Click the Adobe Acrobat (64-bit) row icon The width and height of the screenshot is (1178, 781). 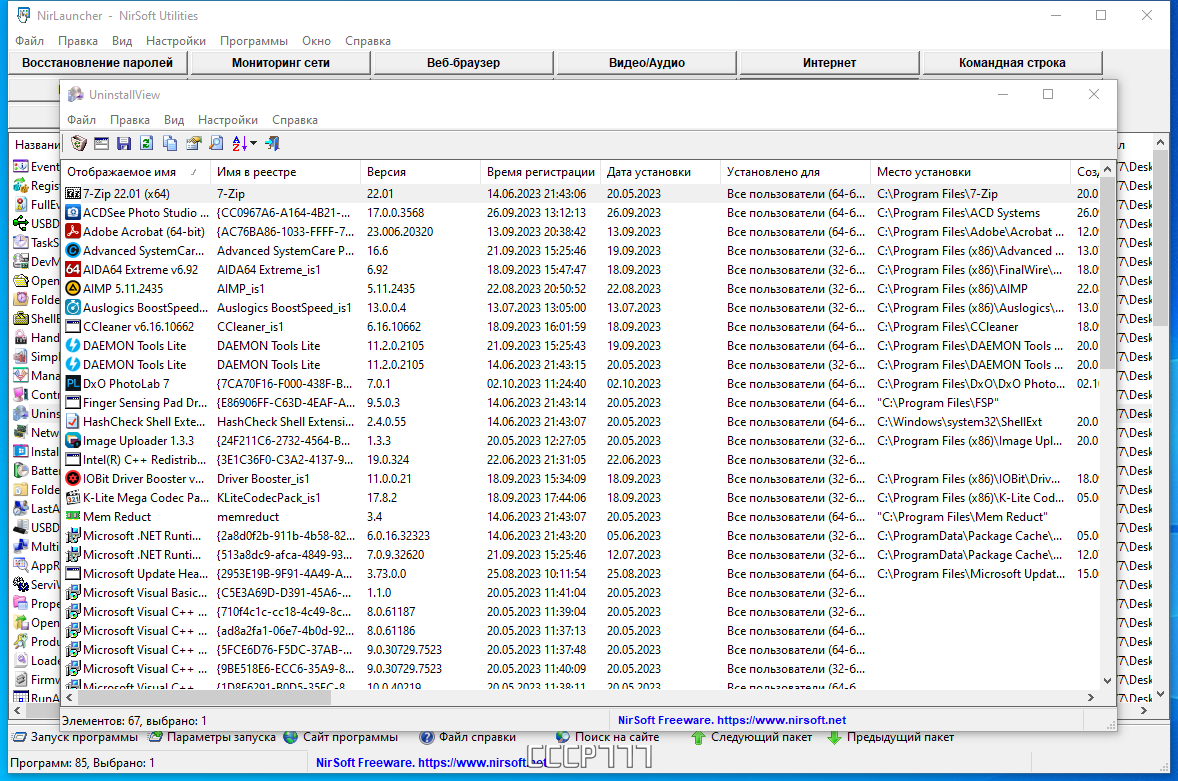pyautogui.click(x=73, y=232)
